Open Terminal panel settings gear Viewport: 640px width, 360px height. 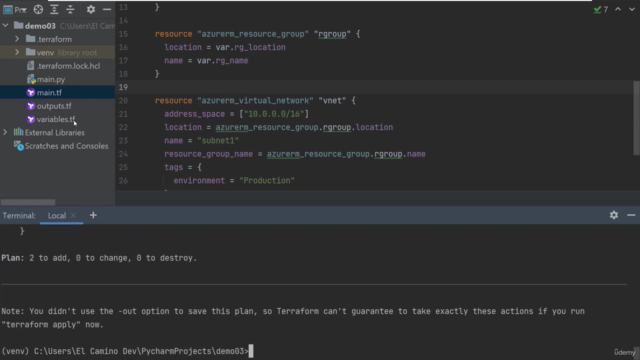click(614, 215)
